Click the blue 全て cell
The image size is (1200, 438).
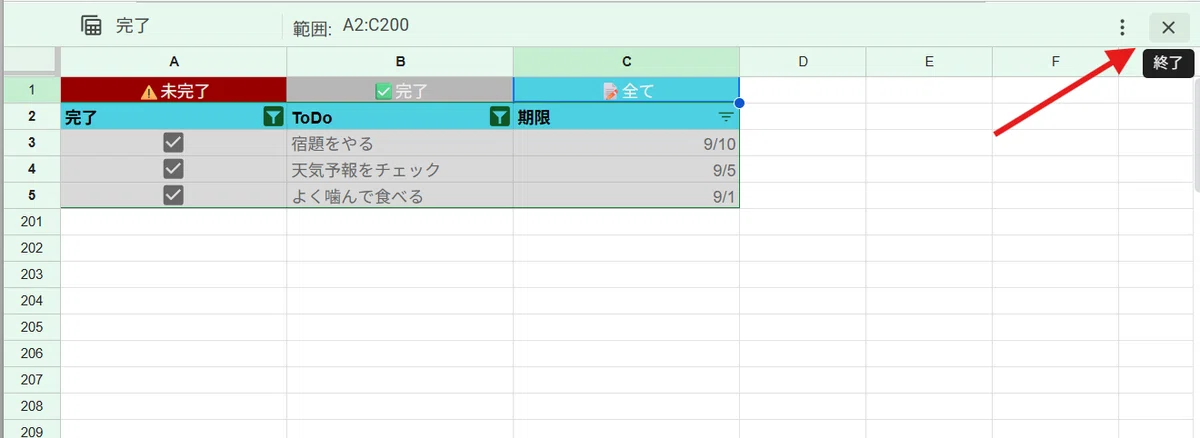(627, 90)
